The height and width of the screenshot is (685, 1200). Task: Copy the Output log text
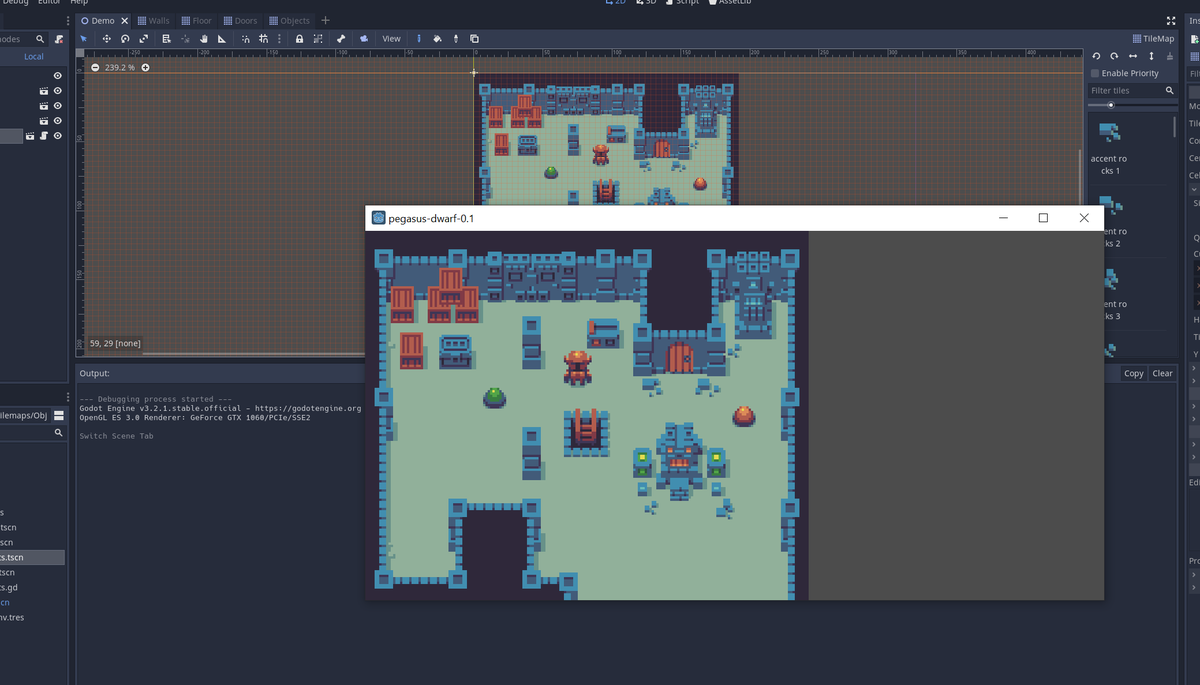click(1133, 373)
